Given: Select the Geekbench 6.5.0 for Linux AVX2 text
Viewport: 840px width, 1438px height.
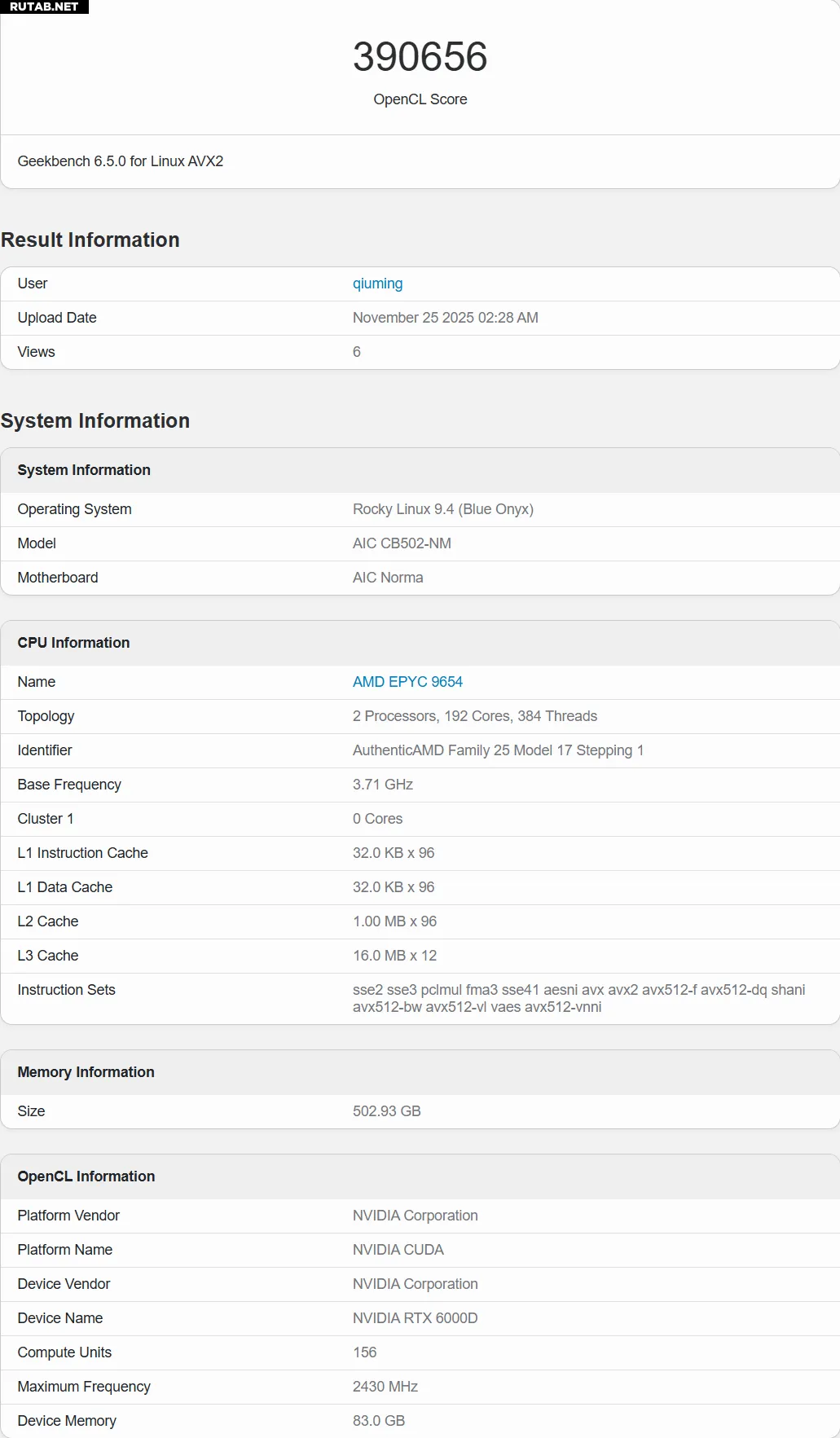Looking at the screenshot, I should (121, 161).
